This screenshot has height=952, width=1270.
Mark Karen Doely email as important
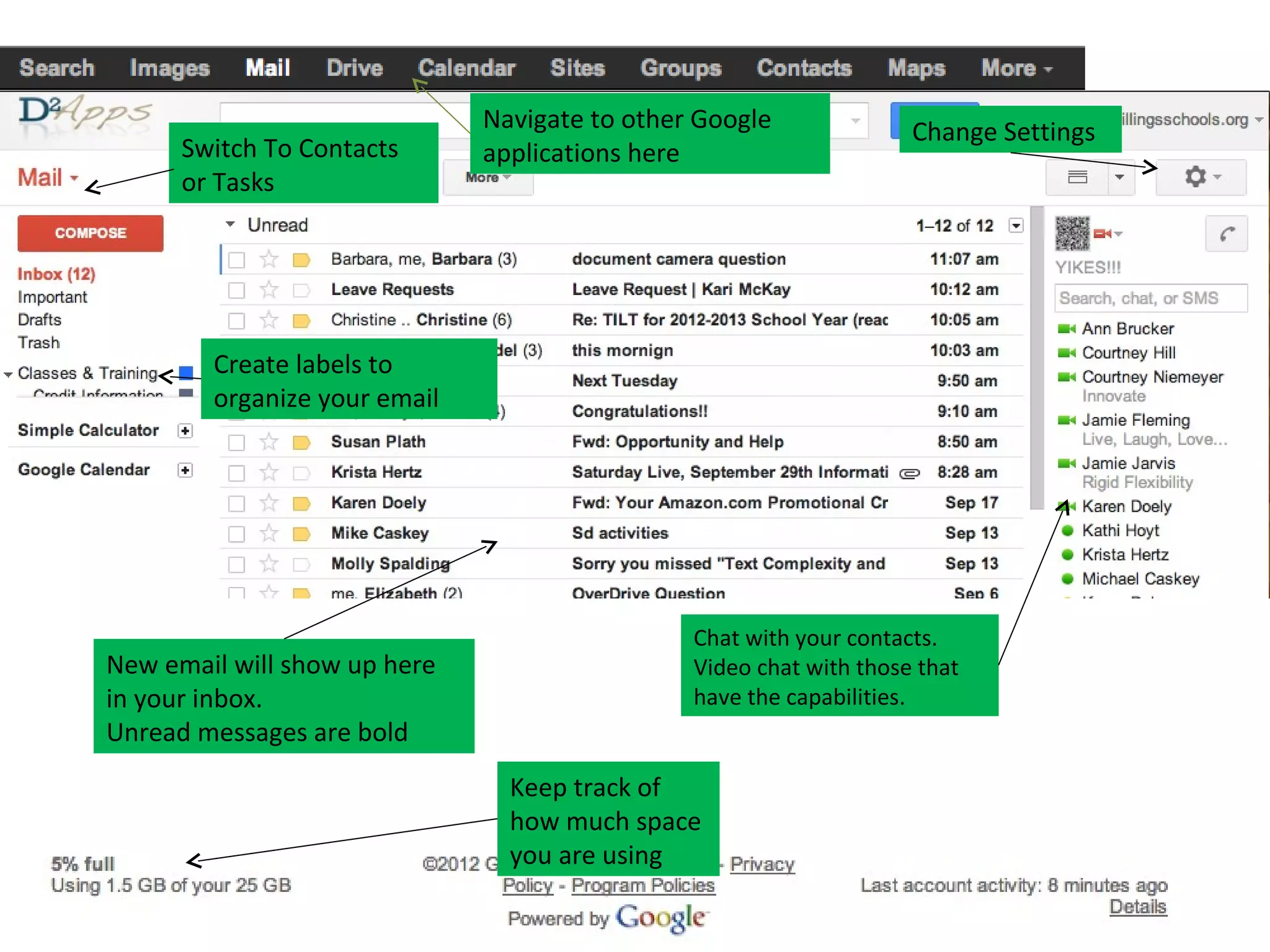click(x=301, y=503)
